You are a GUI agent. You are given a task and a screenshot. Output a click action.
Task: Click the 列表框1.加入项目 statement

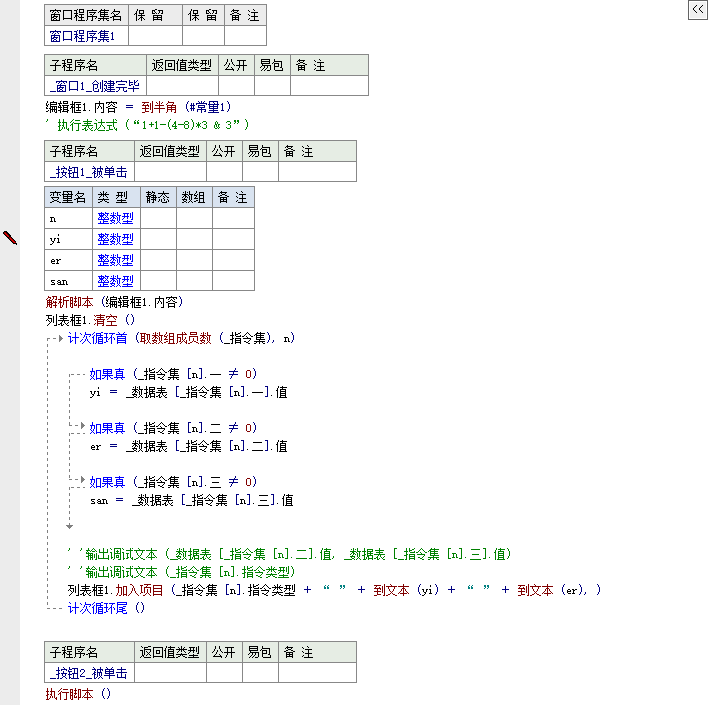[334, 590]
